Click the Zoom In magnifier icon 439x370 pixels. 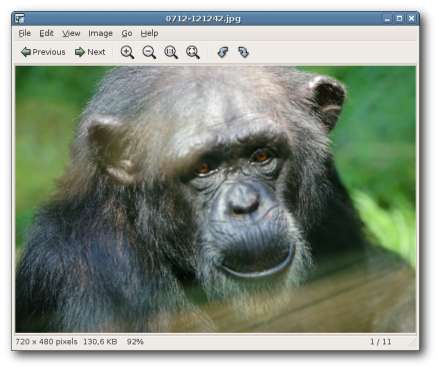(127, 52)
